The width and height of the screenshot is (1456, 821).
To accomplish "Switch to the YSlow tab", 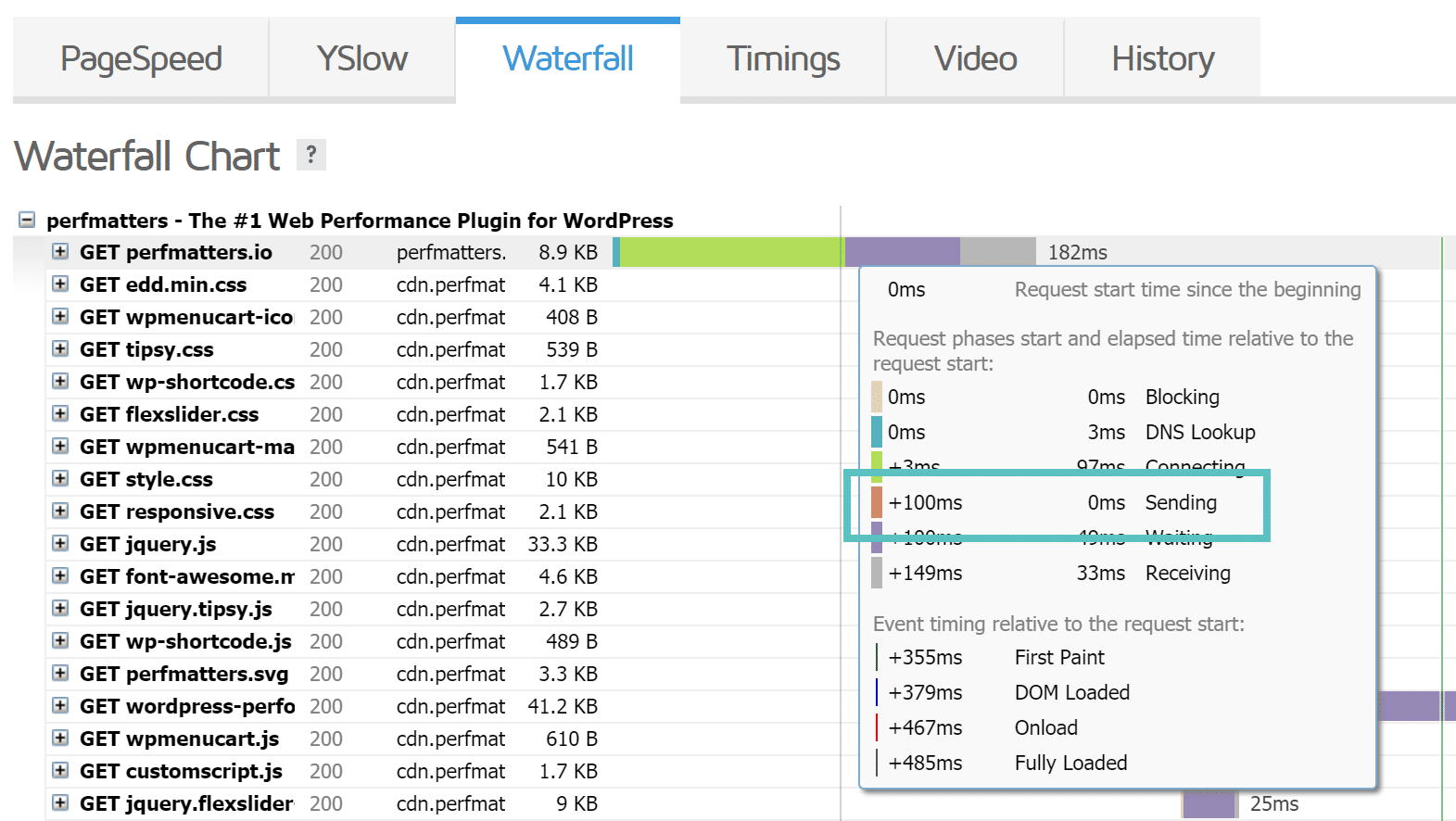I will point(361,59).
